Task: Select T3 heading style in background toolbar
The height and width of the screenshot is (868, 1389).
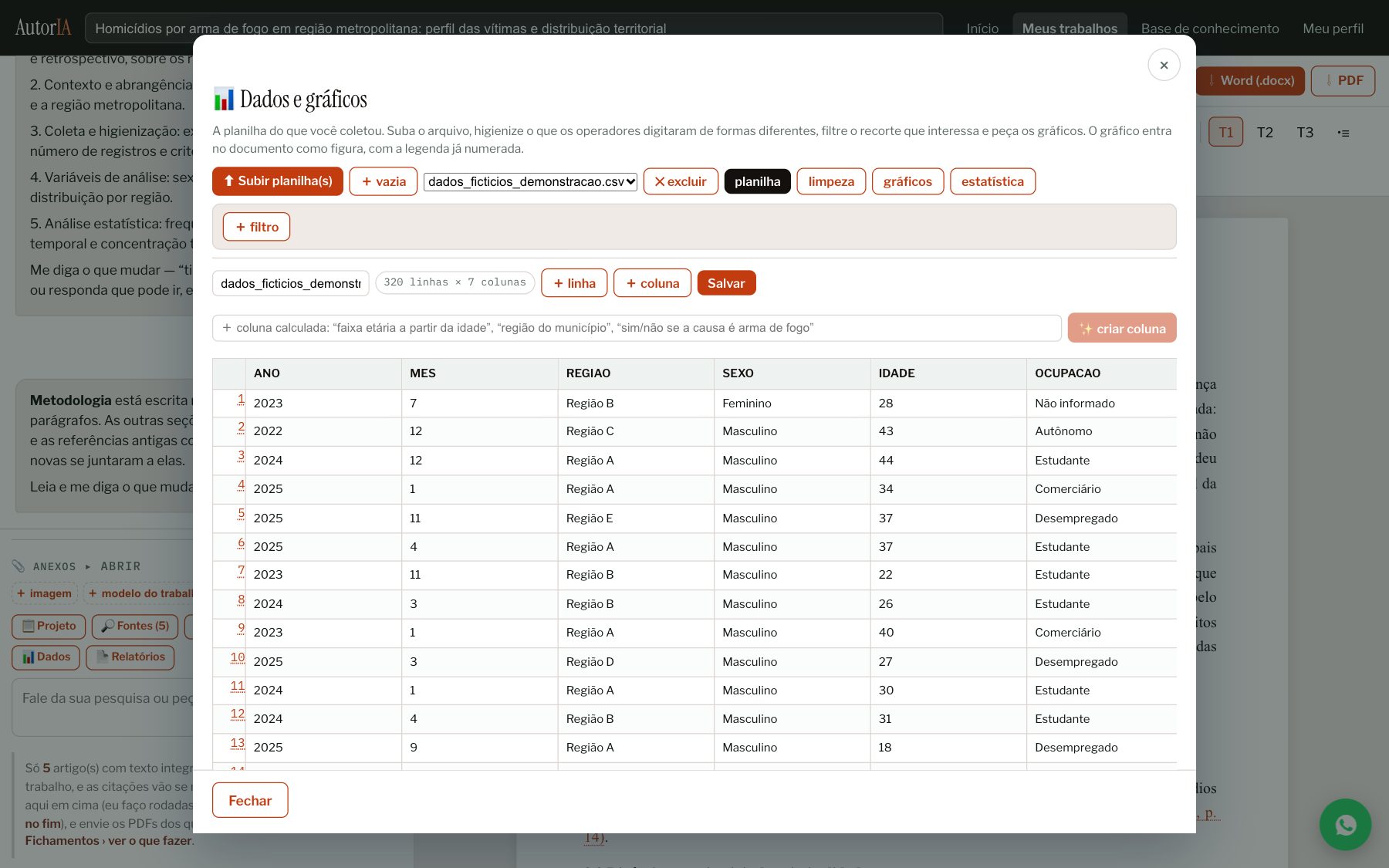Action: pos(1305,132)
